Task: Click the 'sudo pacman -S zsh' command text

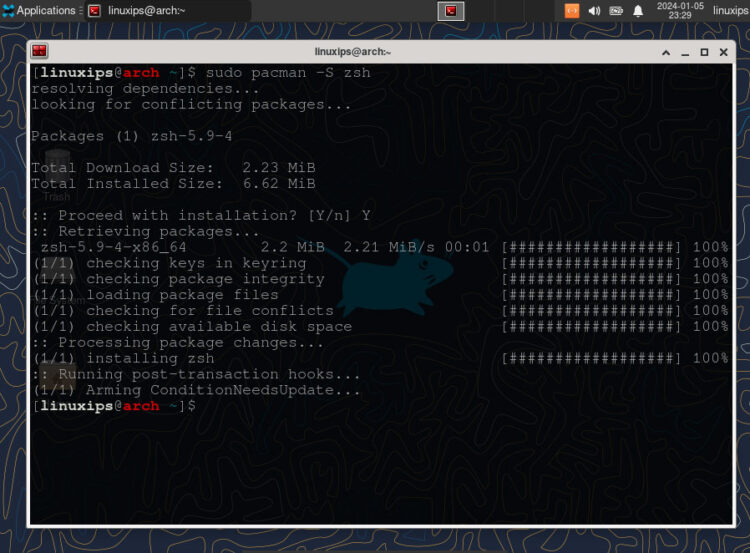Action: point(288,73)
